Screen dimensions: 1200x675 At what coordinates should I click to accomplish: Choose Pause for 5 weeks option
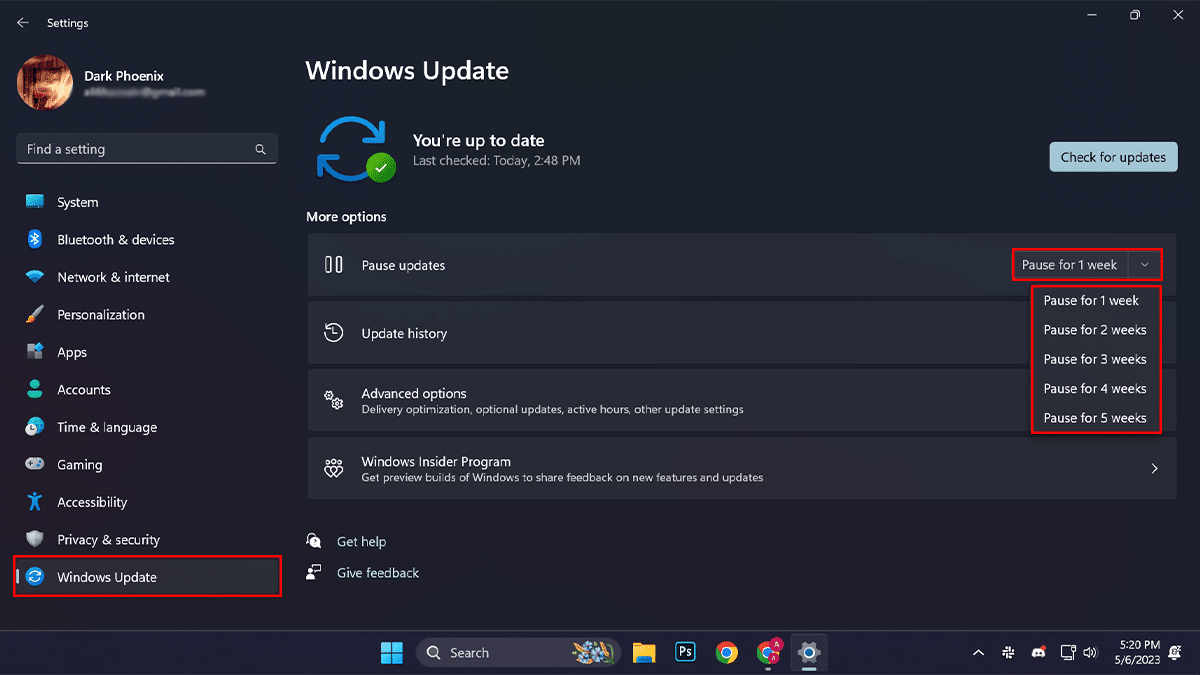coord(1095,418)
